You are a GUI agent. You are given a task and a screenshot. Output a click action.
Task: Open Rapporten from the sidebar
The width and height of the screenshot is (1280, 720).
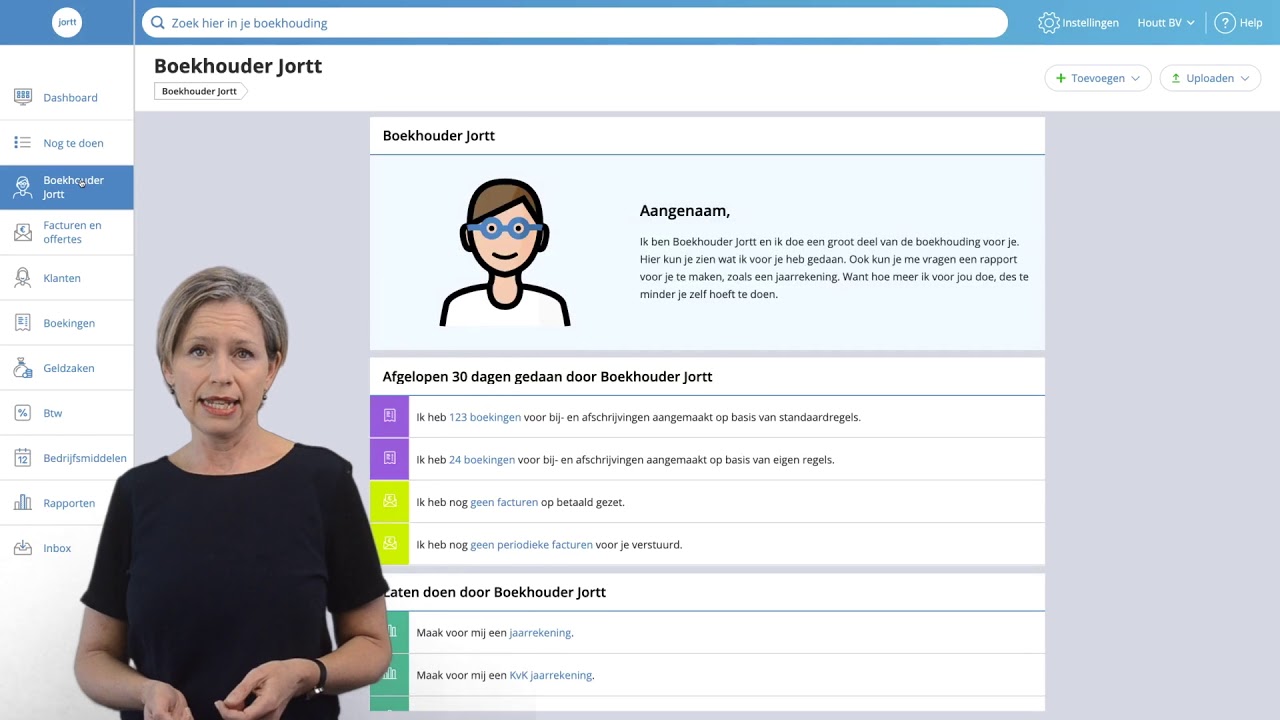coord(66,502)
